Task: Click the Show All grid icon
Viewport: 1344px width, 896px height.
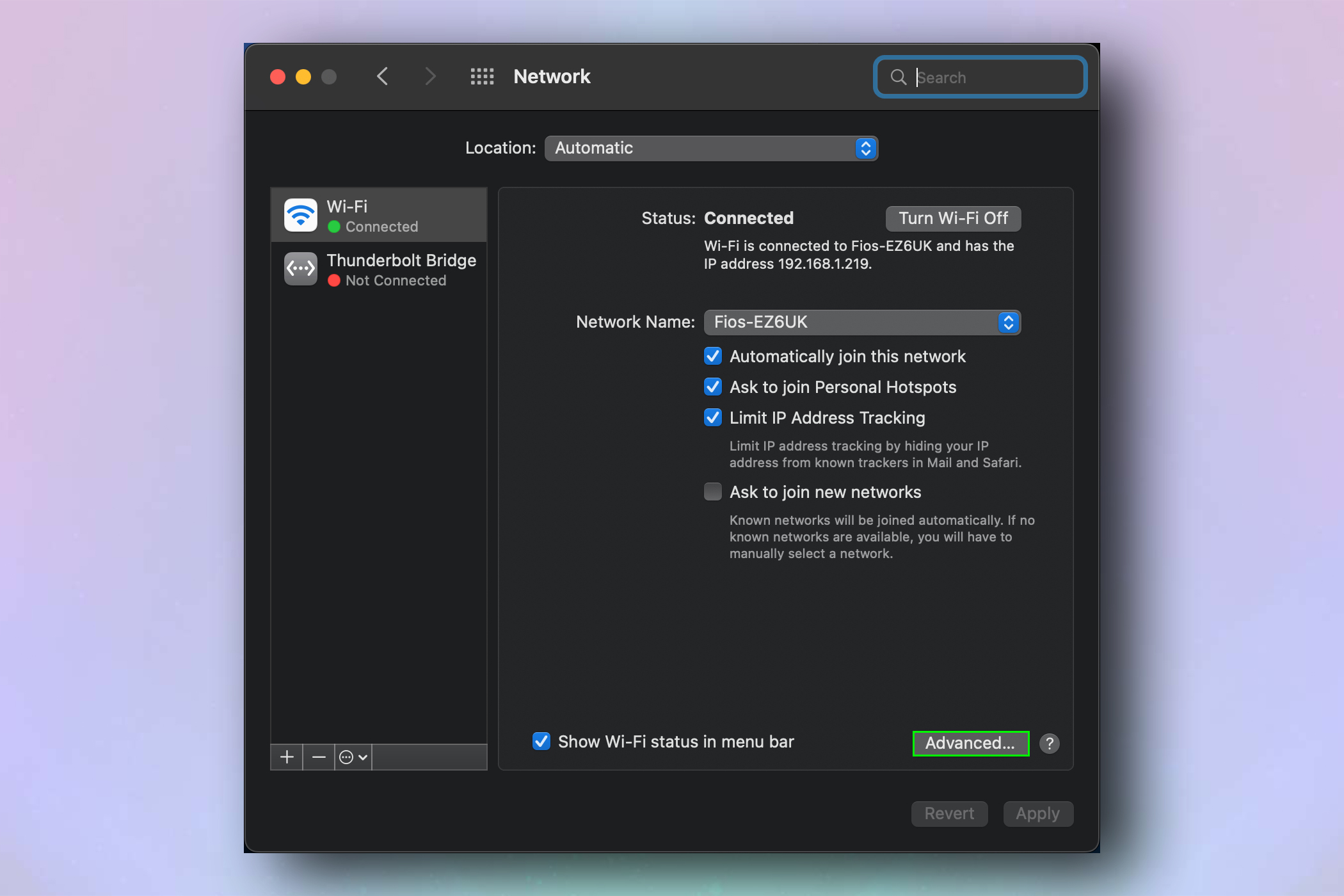Action: coord(482,76)
